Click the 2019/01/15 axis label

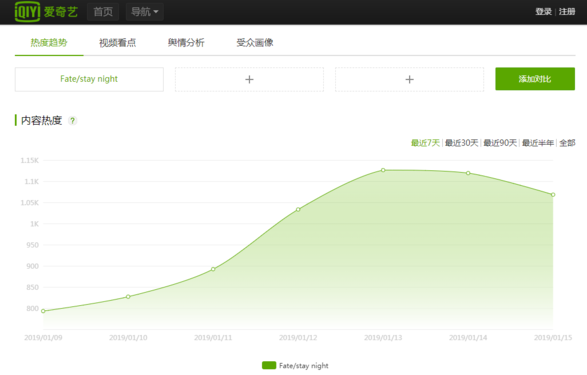tap(553, 338)
